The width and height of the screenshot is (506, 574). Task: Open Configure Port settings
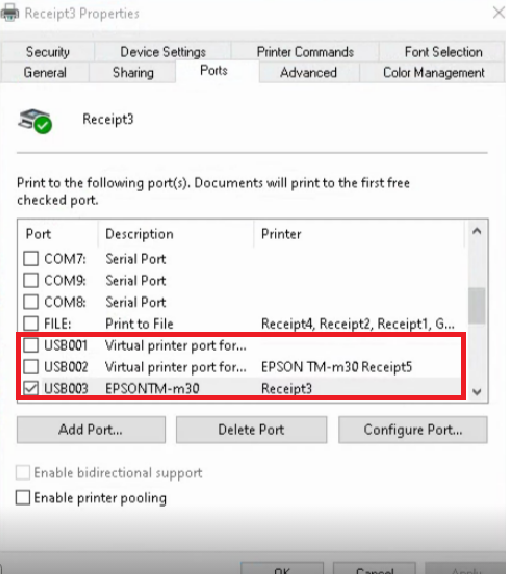(413, 429)
